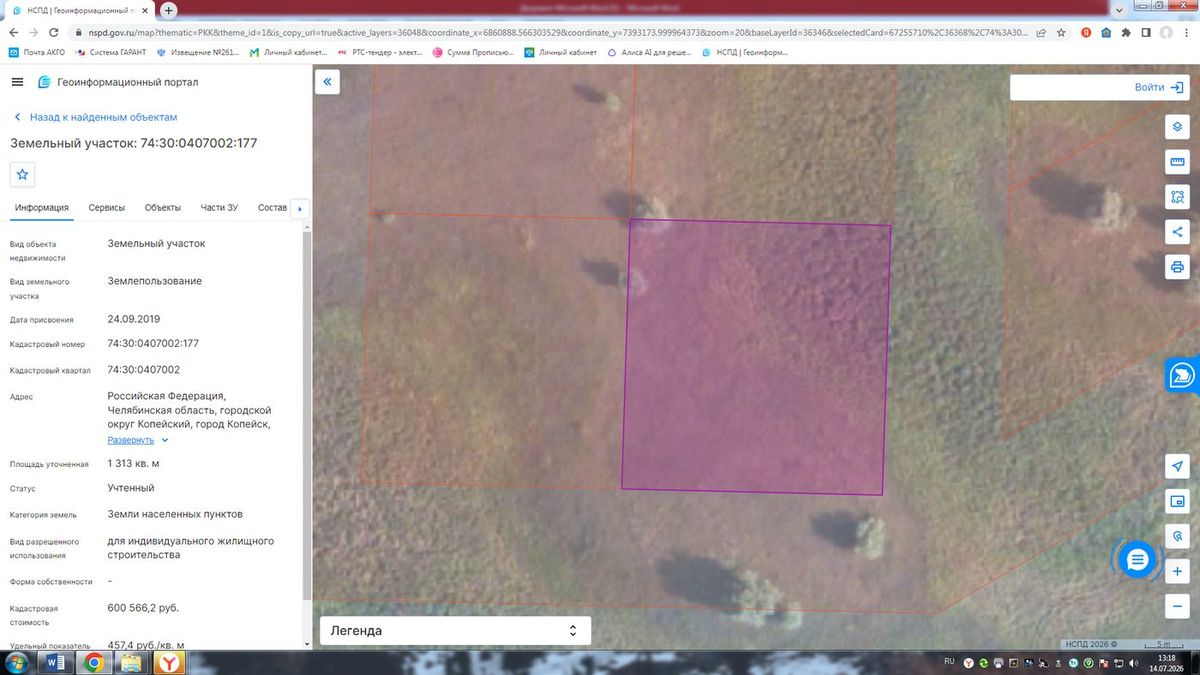Switch the RU input language indicator
The height and width of the screenshot is (675, 1200).
[950, 662]
